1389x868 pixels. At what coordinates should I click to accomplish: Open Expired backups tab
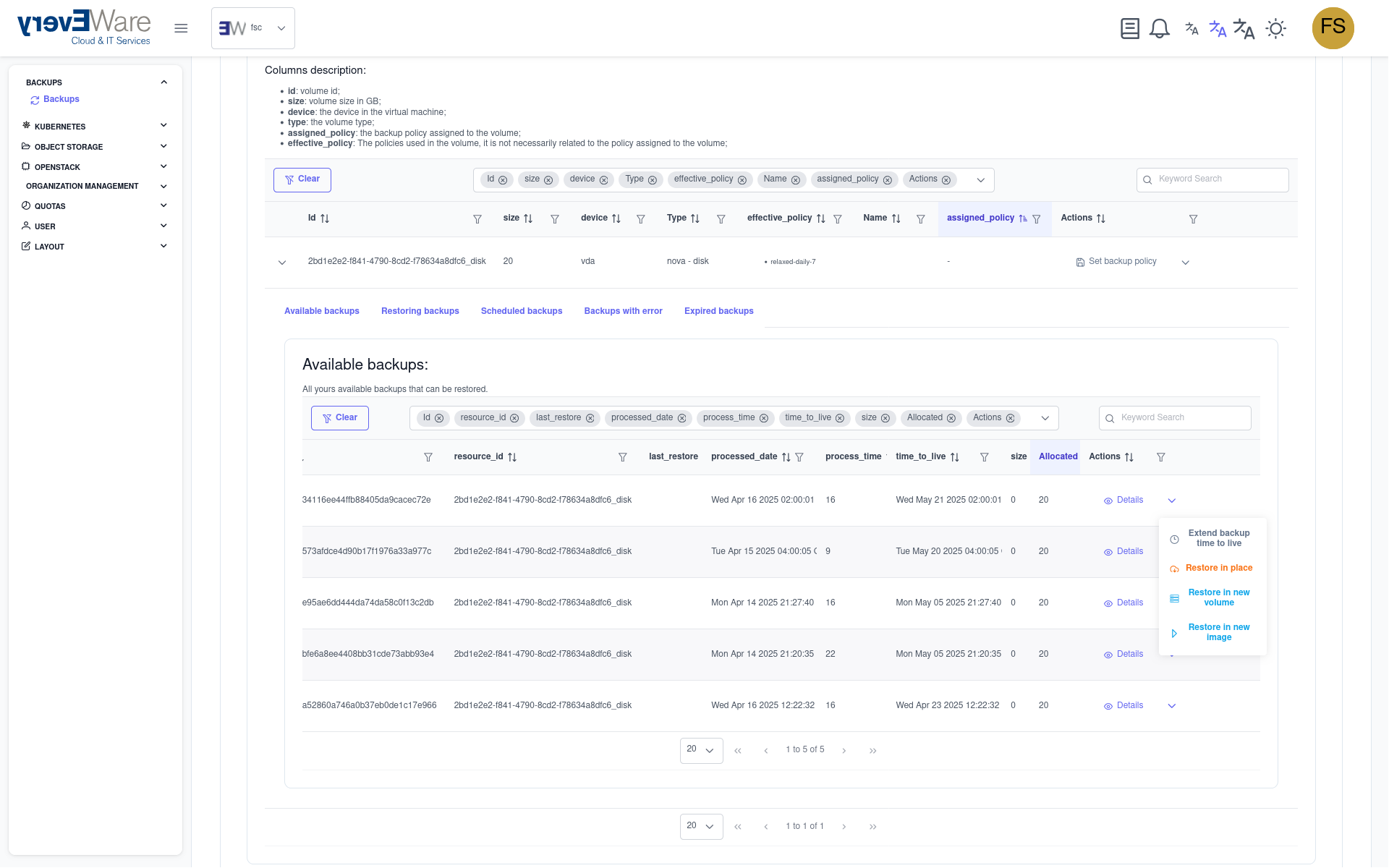tap(718, 311)
